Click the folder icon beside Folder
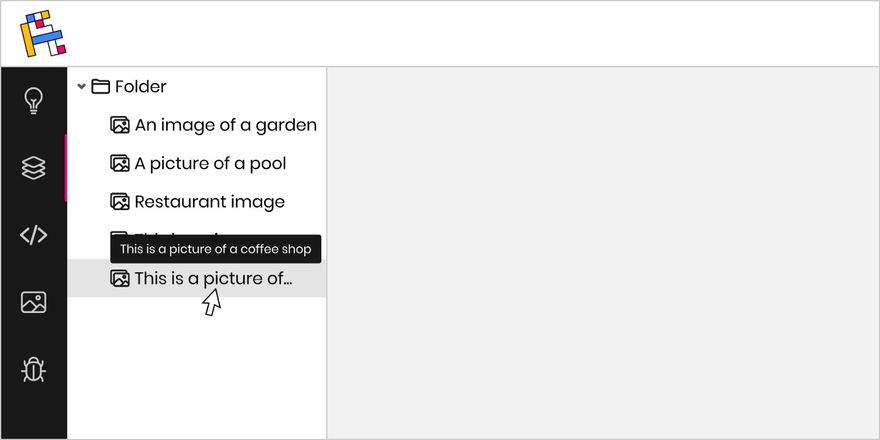880x440 pixels. pos(100,87)
